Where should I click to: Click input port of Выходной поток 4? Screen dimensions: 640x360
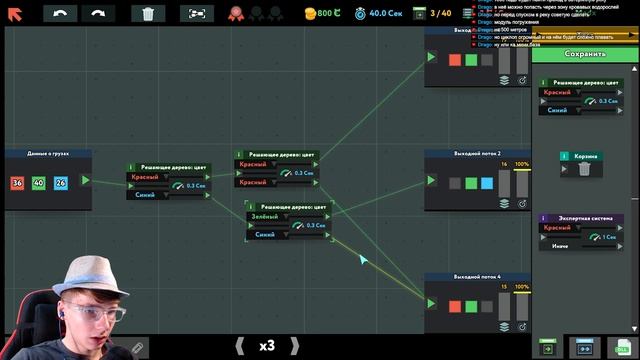coord(431,303)
